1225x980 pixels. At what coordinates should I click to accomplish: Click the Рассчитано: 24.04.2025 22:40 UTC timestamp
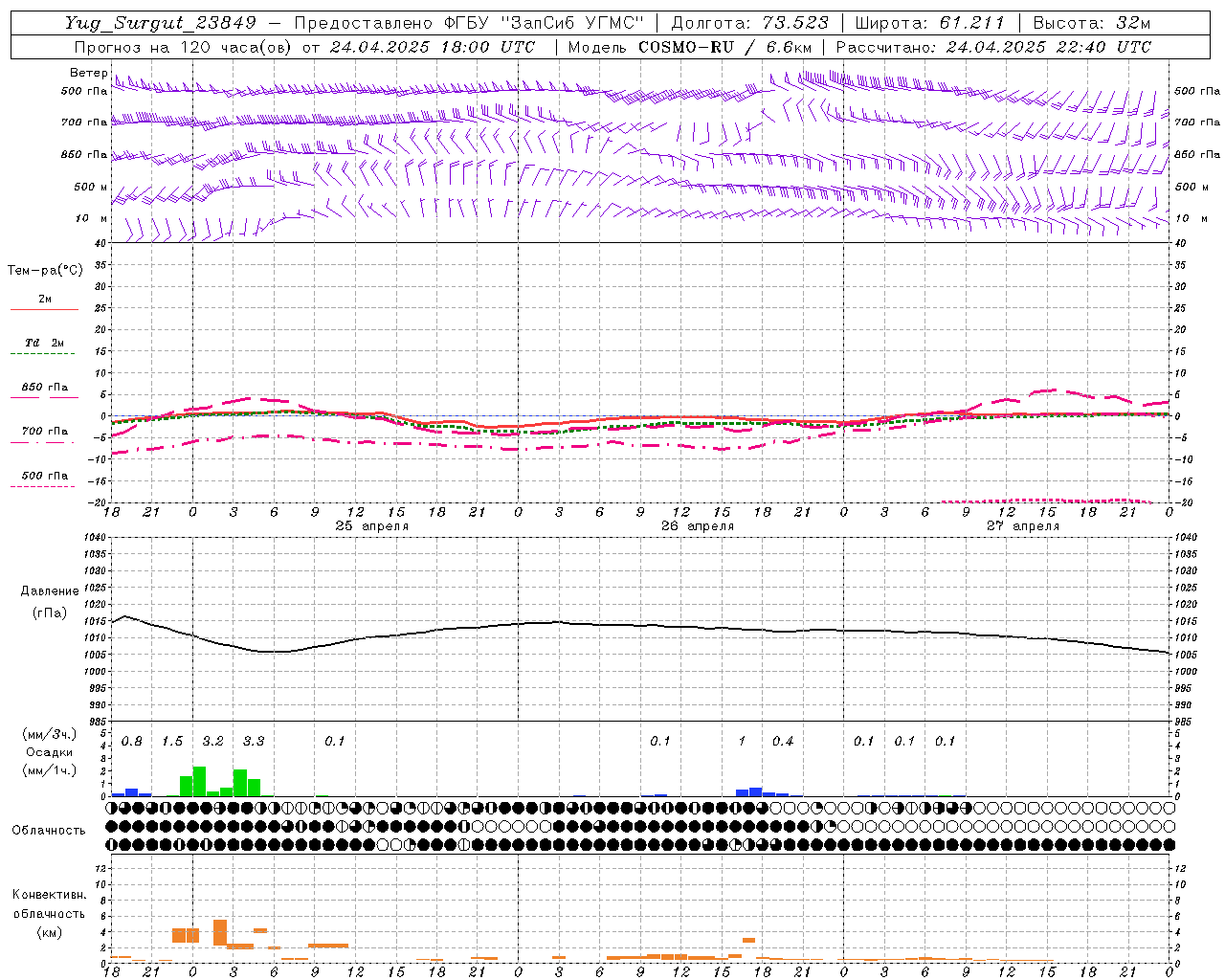pyautogui.click(x=993, y=47)
